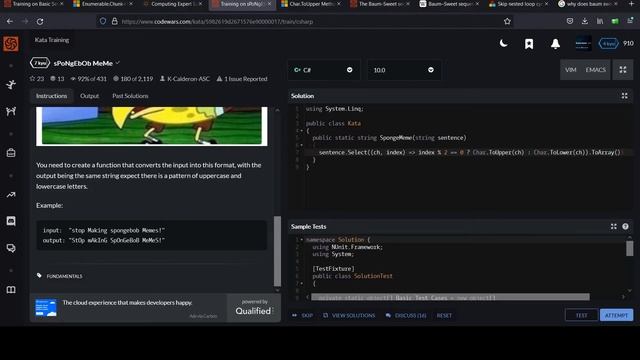Toggle fullscreen editor layout button
Screen dimensions: 640x360
623,70
